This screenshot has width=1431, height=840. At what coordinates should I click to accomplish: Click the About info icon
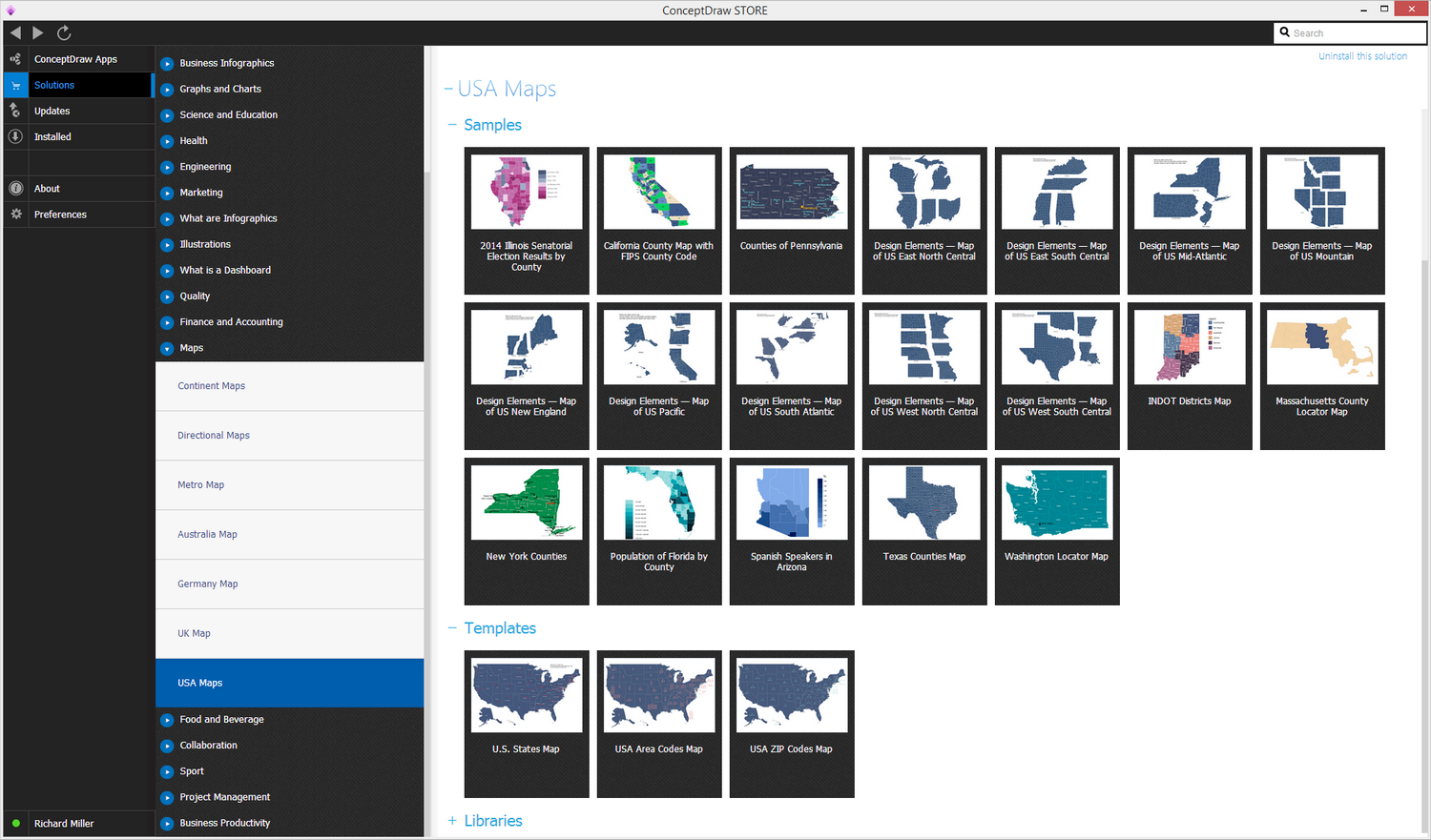tap(15, 189)
